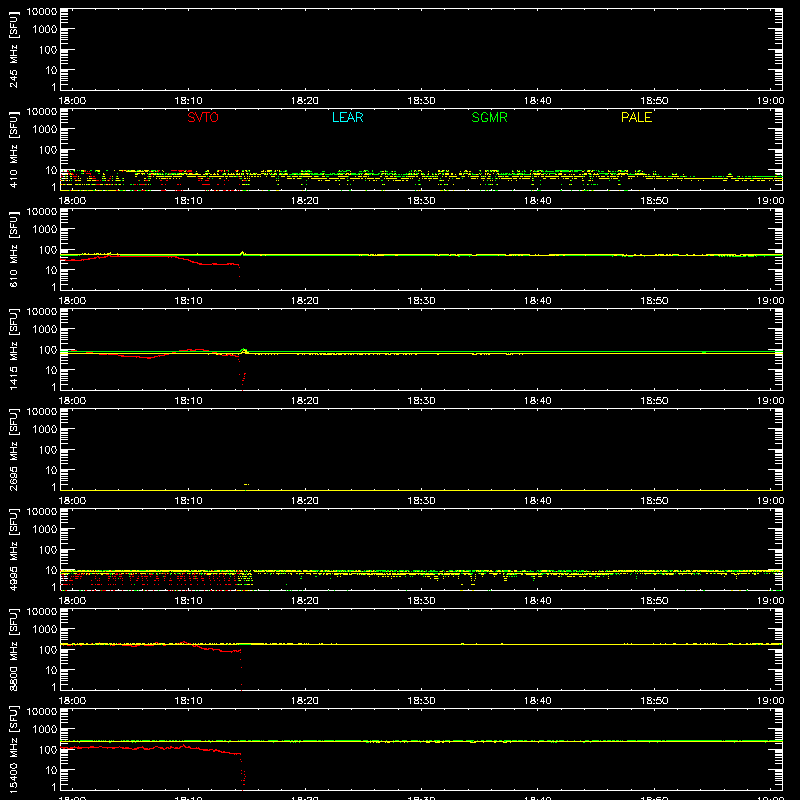Click 18:10 tick under the 610 MHz panel
This screenshot has height=800, width=800.
click(188, 301)
